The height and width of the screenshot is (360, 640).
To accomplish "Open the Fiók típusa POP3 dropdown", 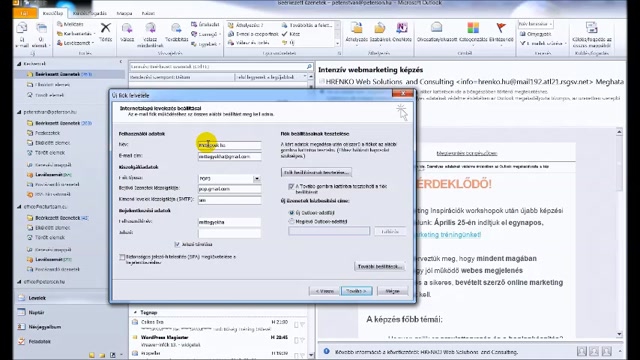I will pos(257,178).
